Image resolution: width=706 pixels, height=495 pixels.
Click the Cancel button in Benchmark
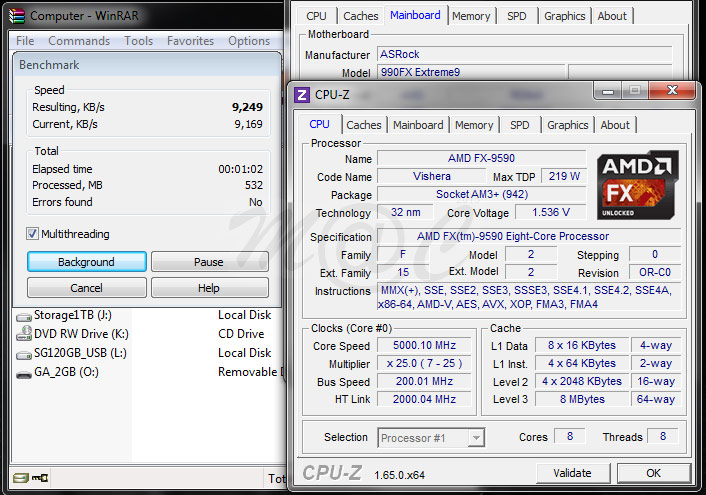pyautogui.click(x=86, y=288)
